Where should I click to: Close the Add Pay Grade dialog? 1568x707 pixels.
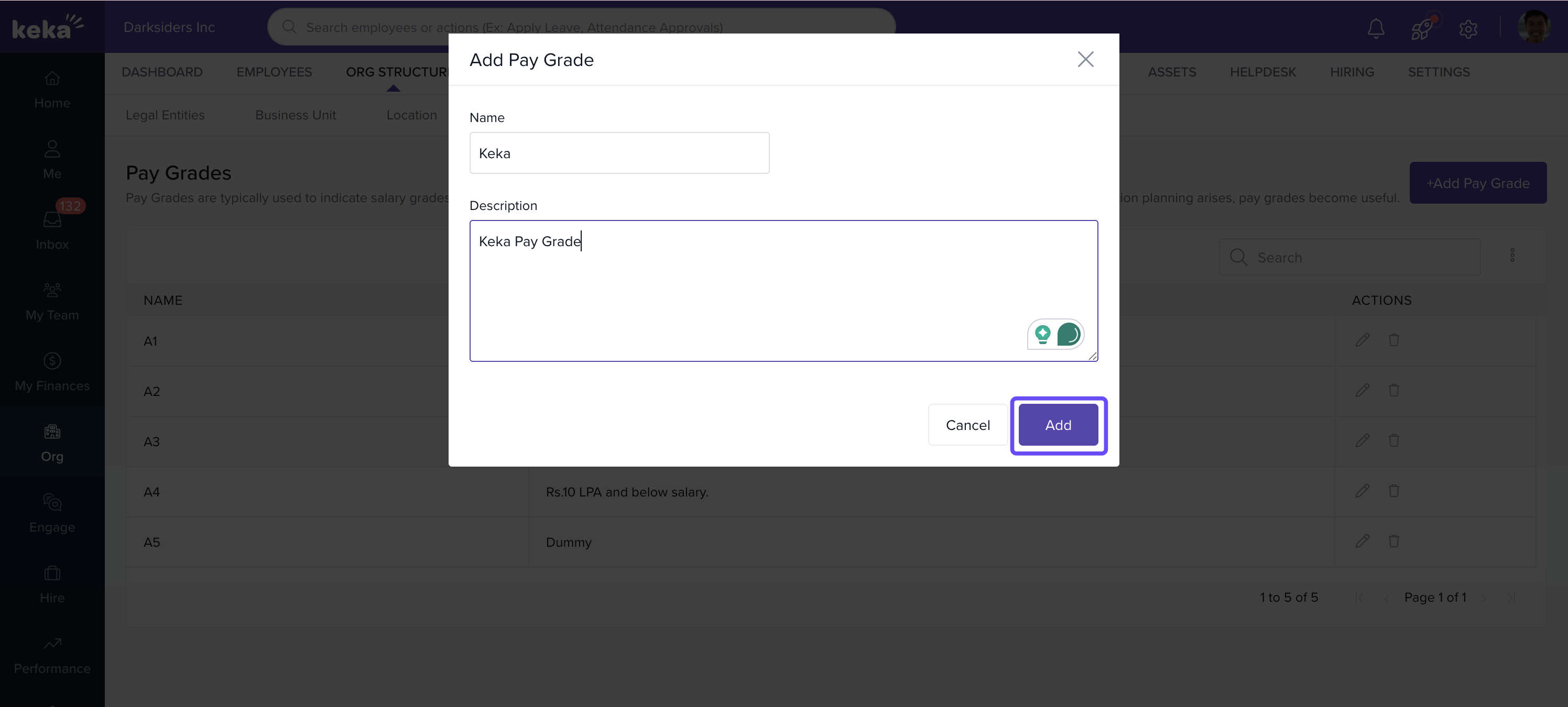coord(1085,60)
